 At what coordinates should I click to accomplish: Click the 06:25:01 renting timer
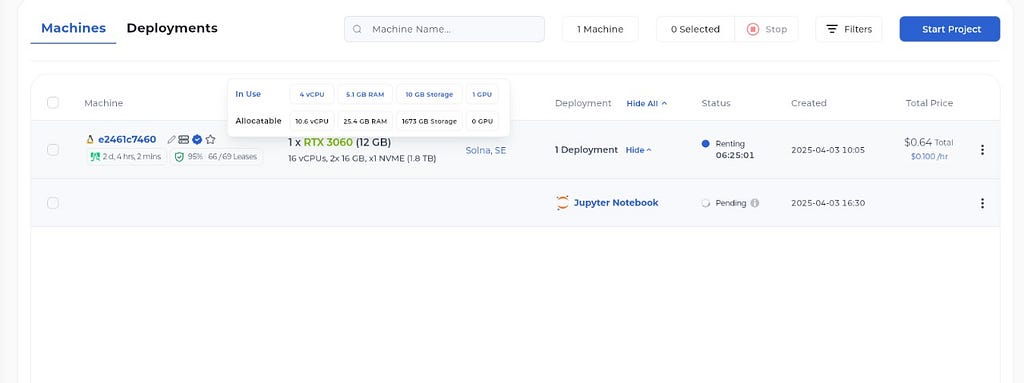coord(735,156)
